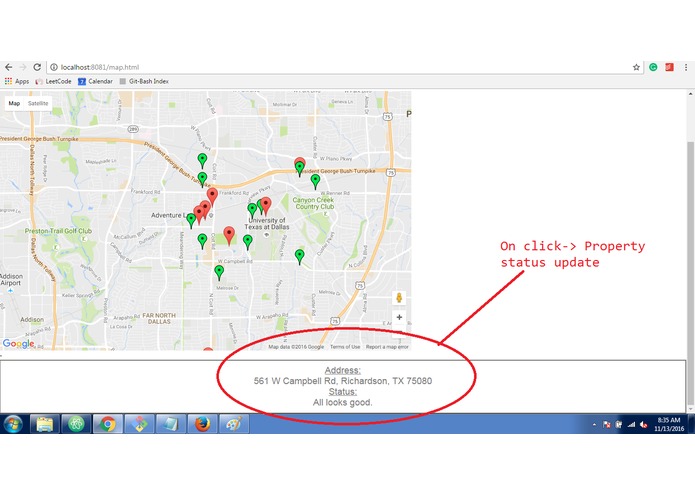This screenshot has height=494, width=695.
Task: Show hidden tray icons arrow
Action: (594, 425)
